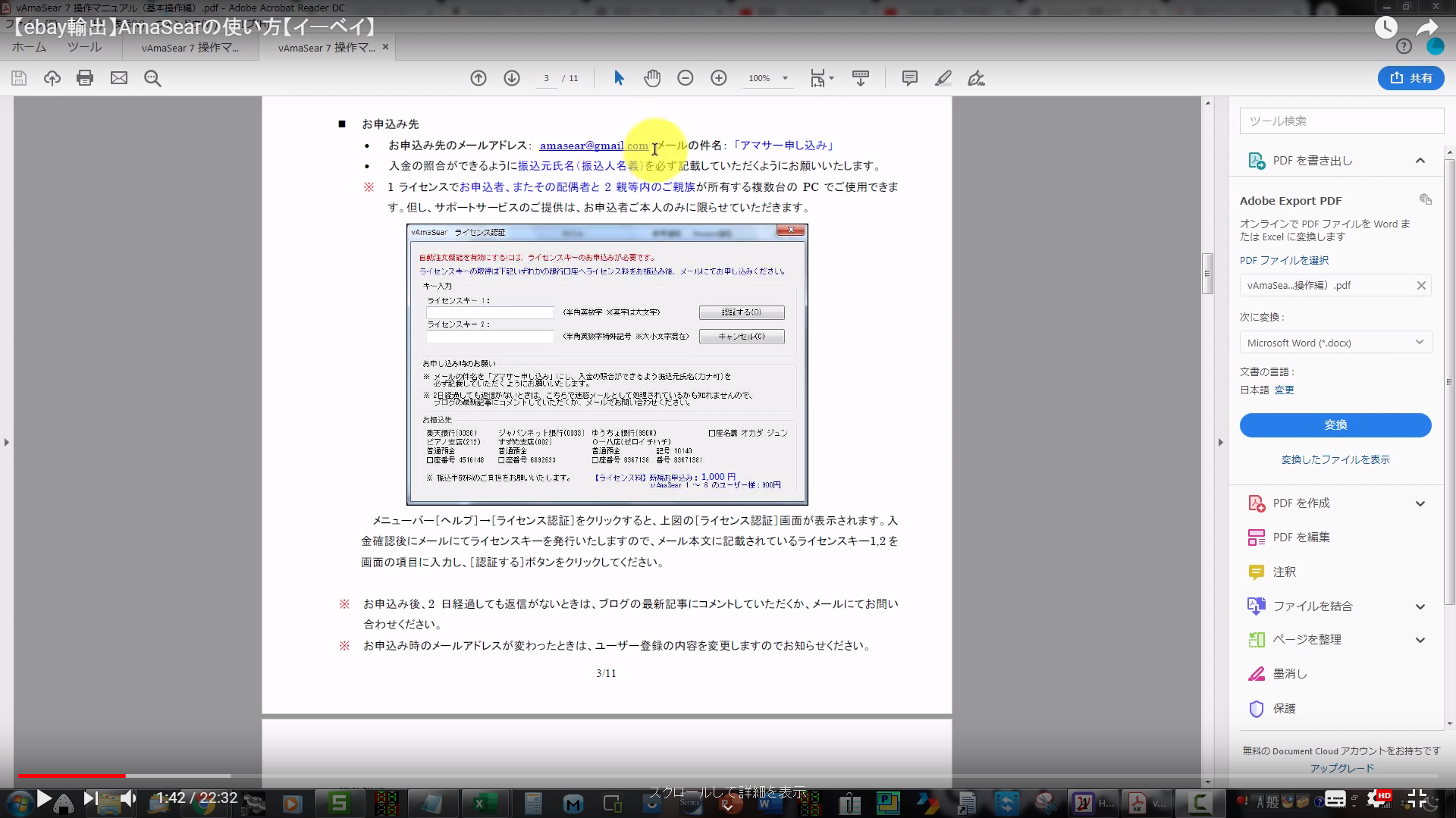Switch to the ツール tab

point(84,47)
